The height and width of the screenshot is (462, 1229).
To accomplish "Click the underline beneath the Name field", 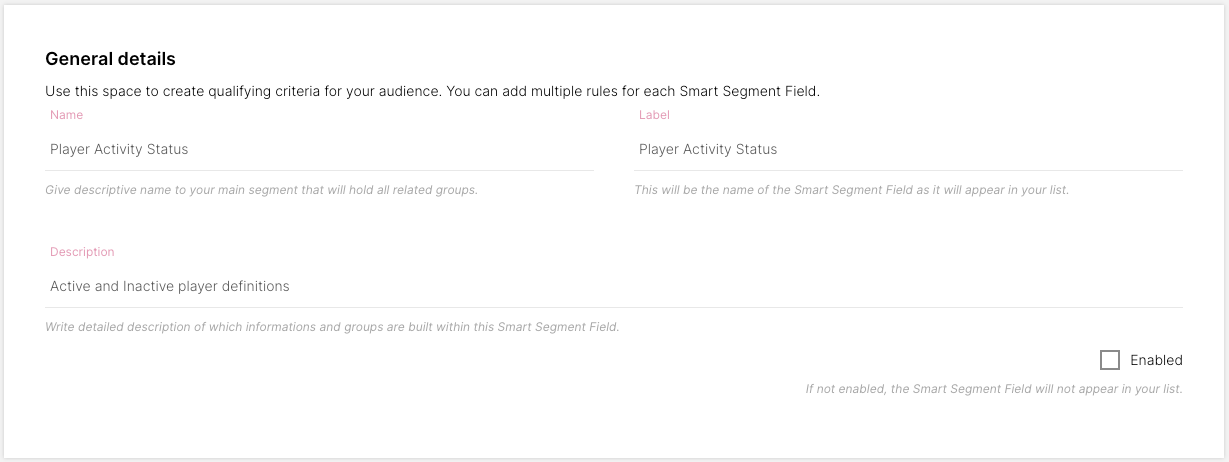I will [x=319, y=170].
